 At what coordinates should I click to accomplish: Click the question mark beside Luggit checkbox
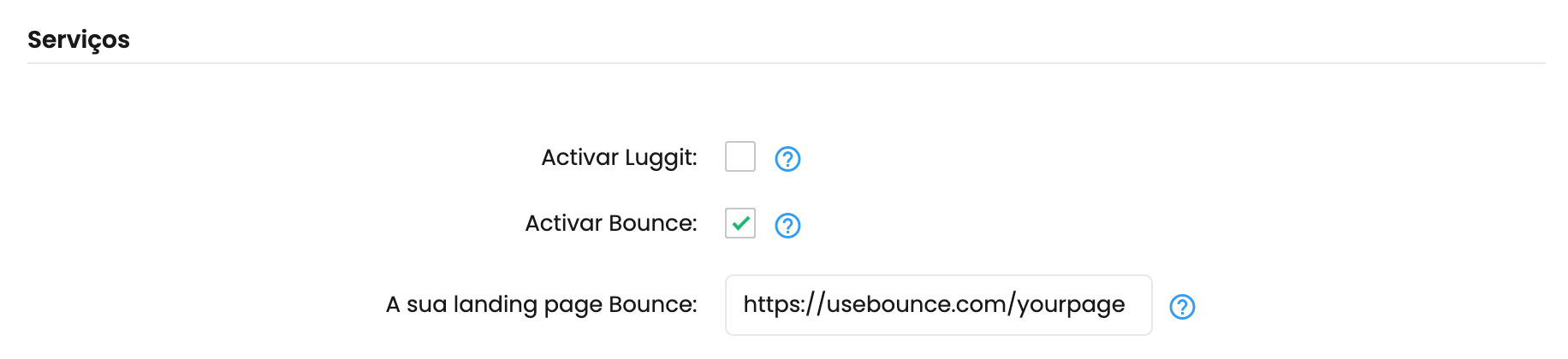click(787, 159)
